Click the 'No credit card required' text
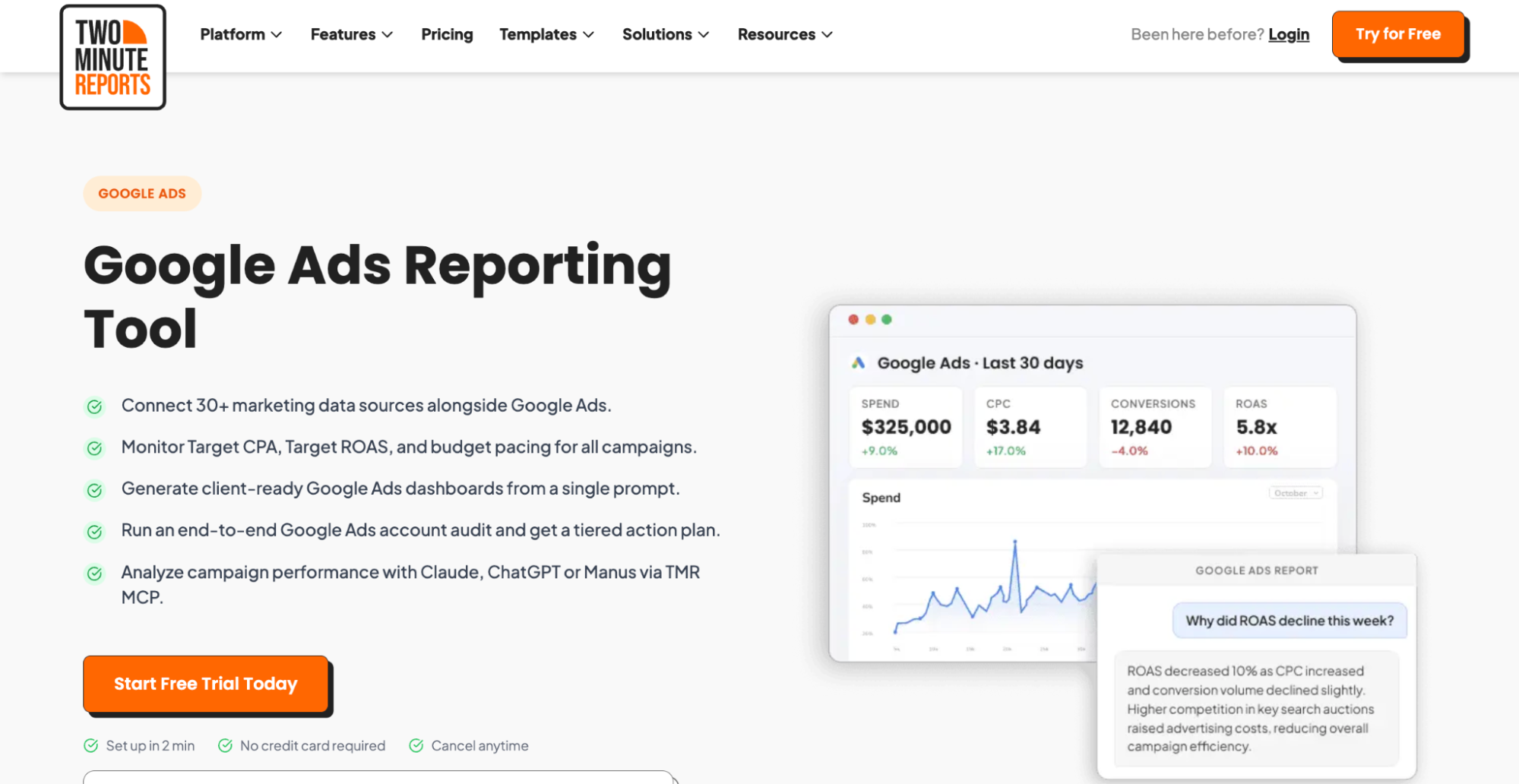Image resolution: width=1519 pixels, height=784 pixels. pyautogui.click(x=312, y=746)
